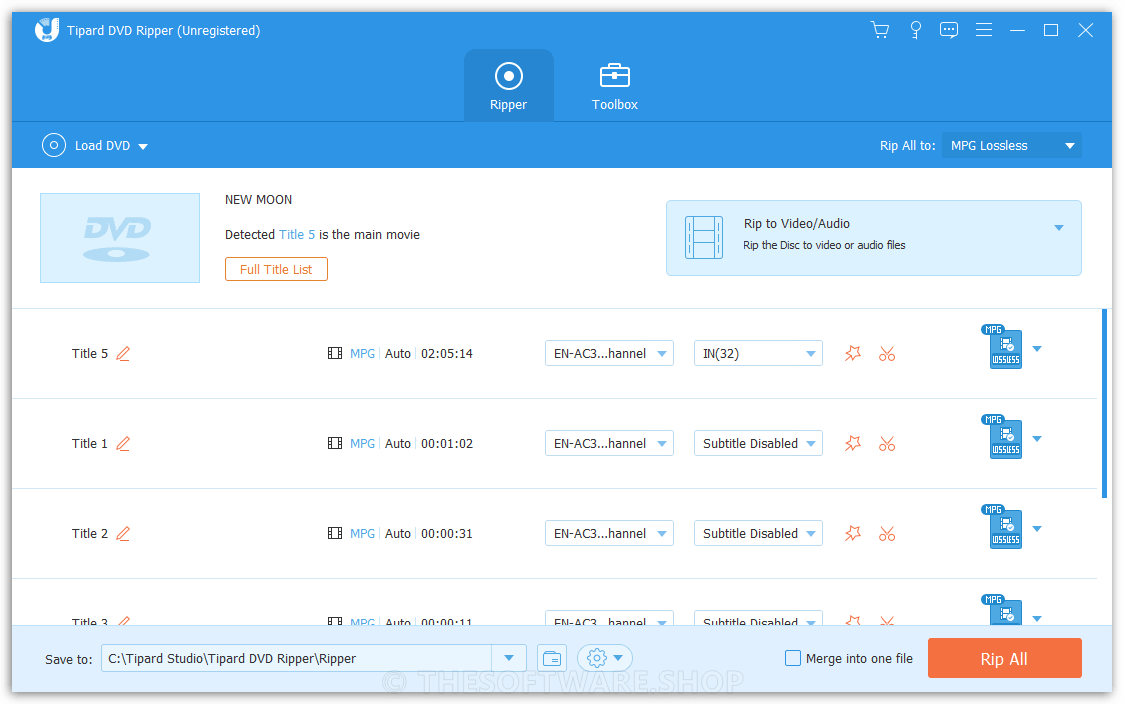Open the output folder browse icon
The image size is (1124, 704).
coord(552,658)
